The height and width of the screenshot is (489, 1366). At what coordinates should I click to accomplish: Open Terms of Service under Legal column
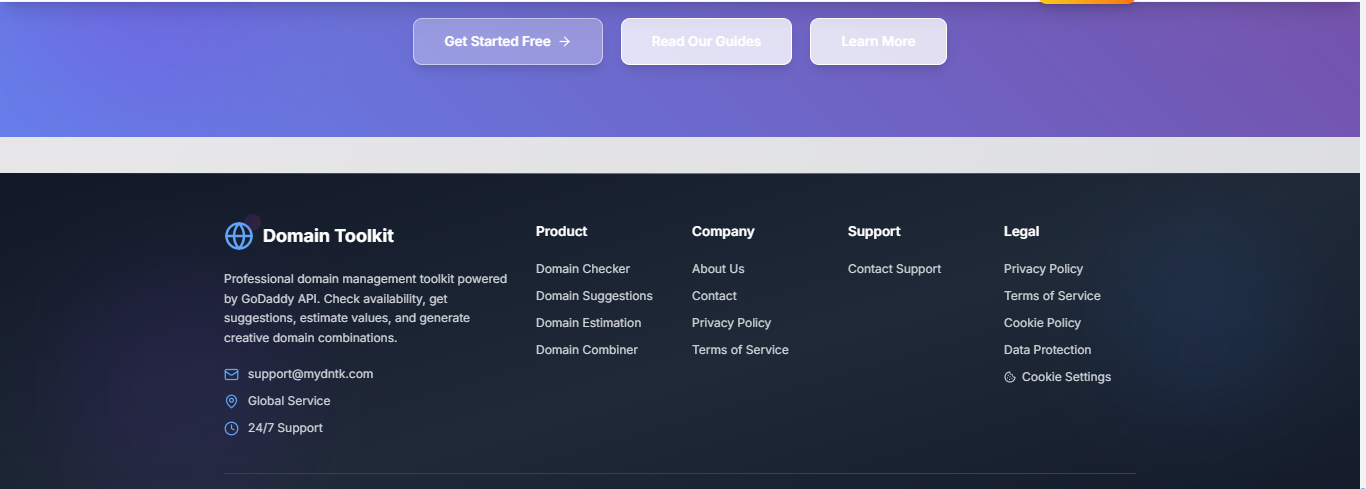coord(1052,296)
